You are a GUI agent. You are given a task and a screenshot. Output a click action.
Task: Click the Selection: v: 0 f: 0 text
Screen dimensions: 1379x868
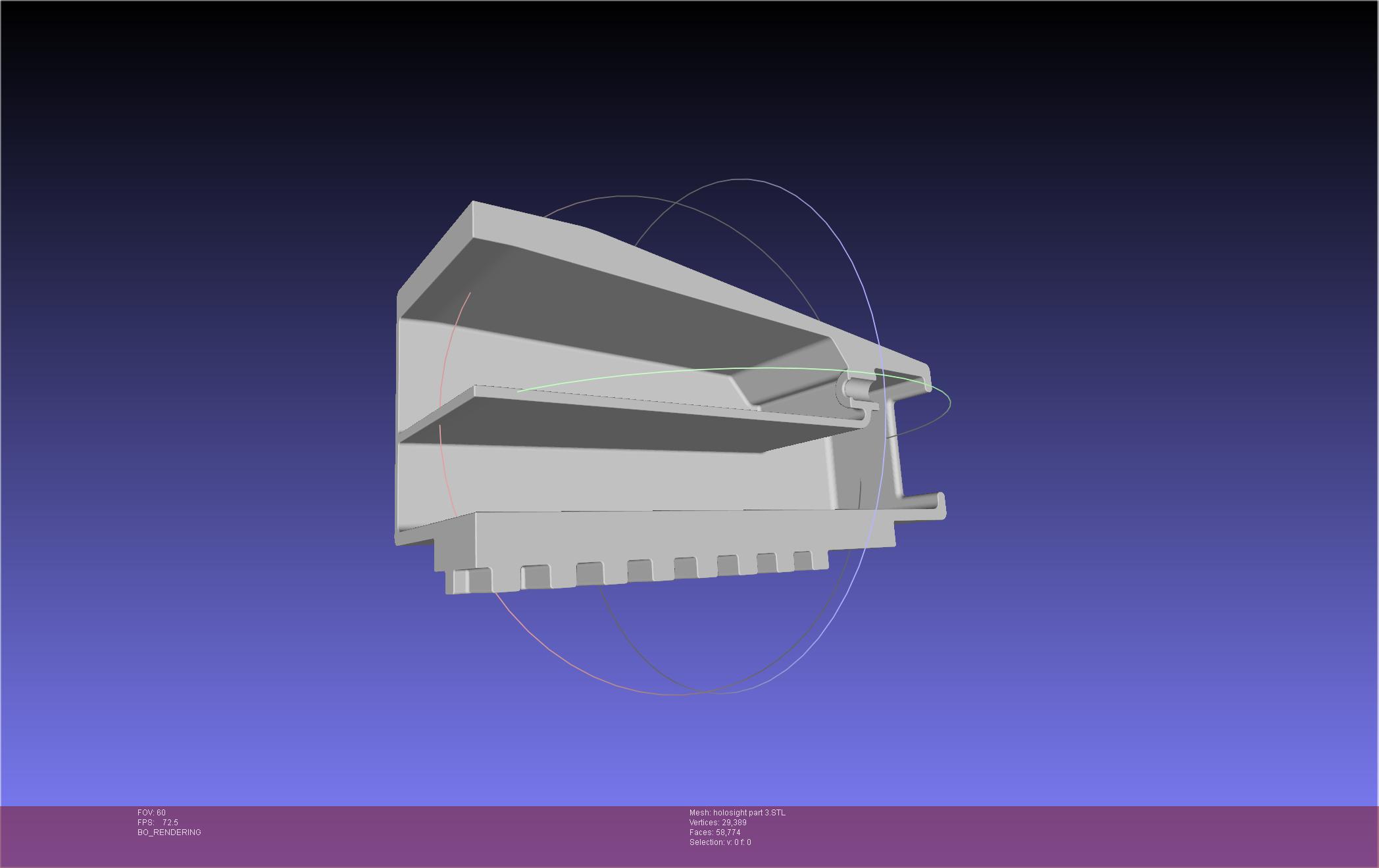(720, 842)
